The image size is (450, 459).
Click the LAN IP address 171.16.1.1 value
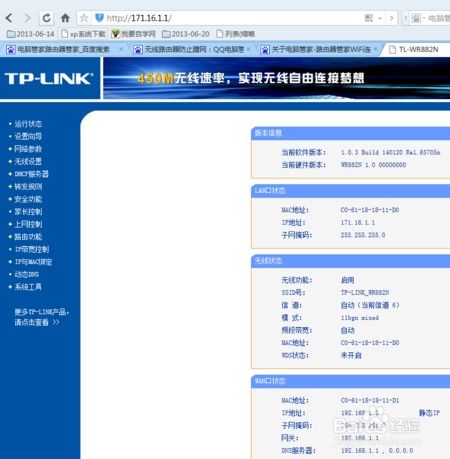click(x=358, y=222)
